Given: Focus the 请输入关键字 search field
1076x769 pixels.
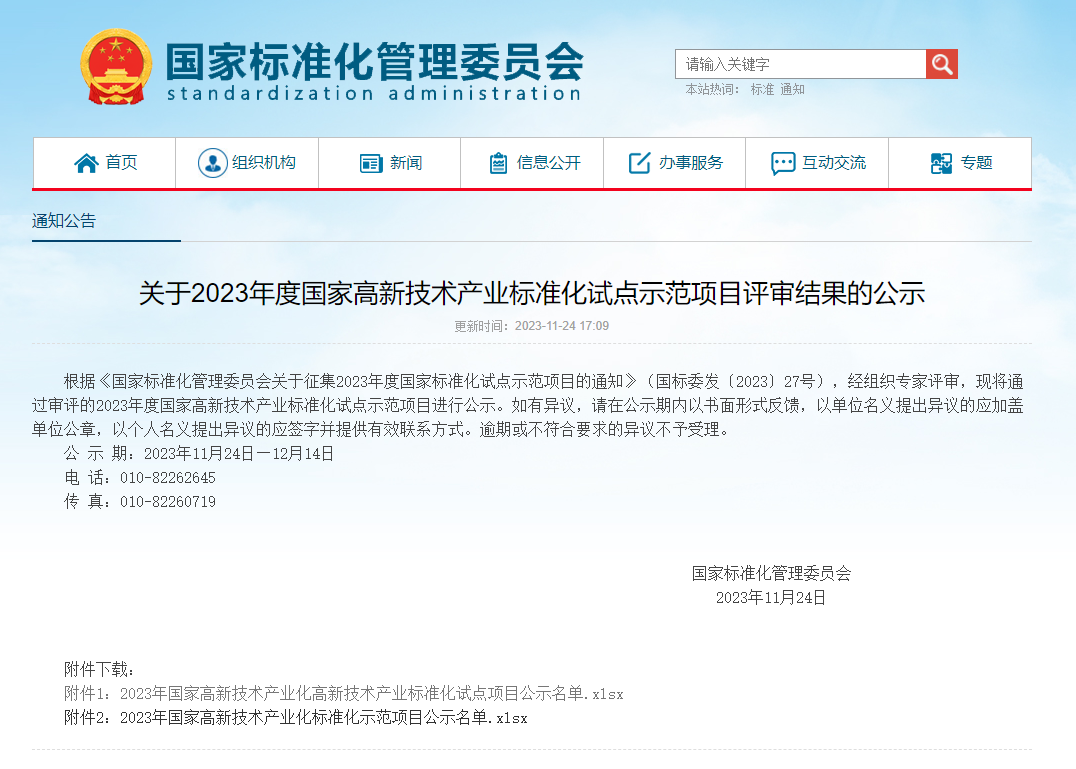Looking at the screenshot, I should (x=800, y=64).
